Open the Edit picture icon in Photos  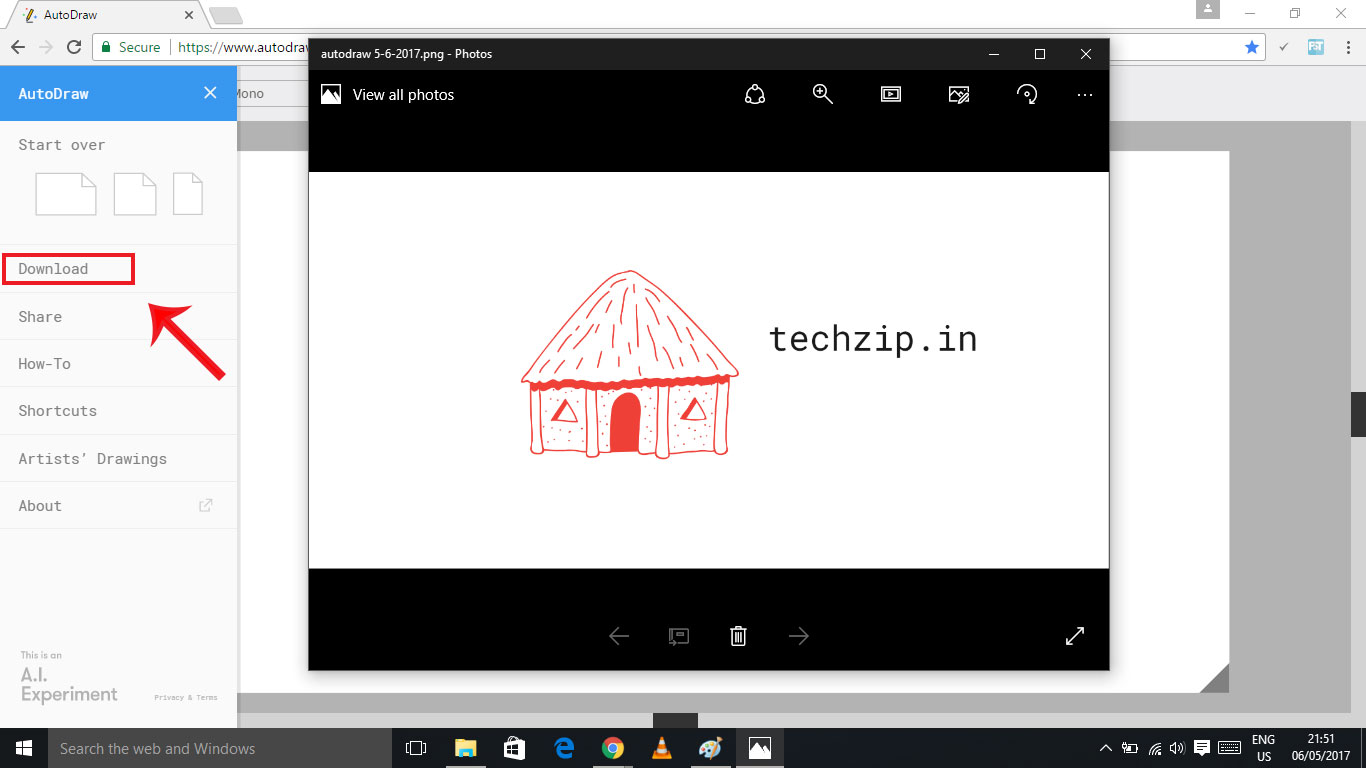(x=959, y=94)
